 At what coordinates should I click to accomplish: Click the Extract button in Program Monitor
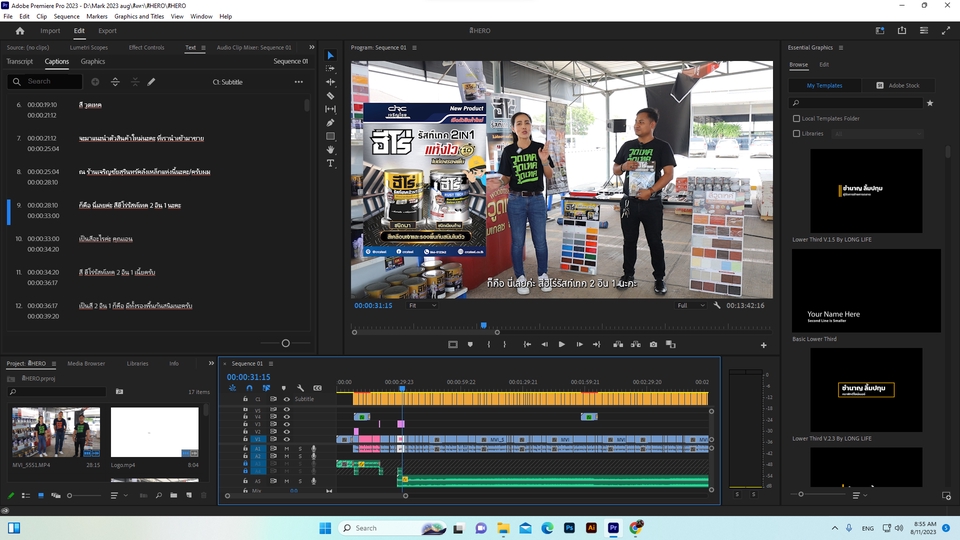(x=636, y=345)
